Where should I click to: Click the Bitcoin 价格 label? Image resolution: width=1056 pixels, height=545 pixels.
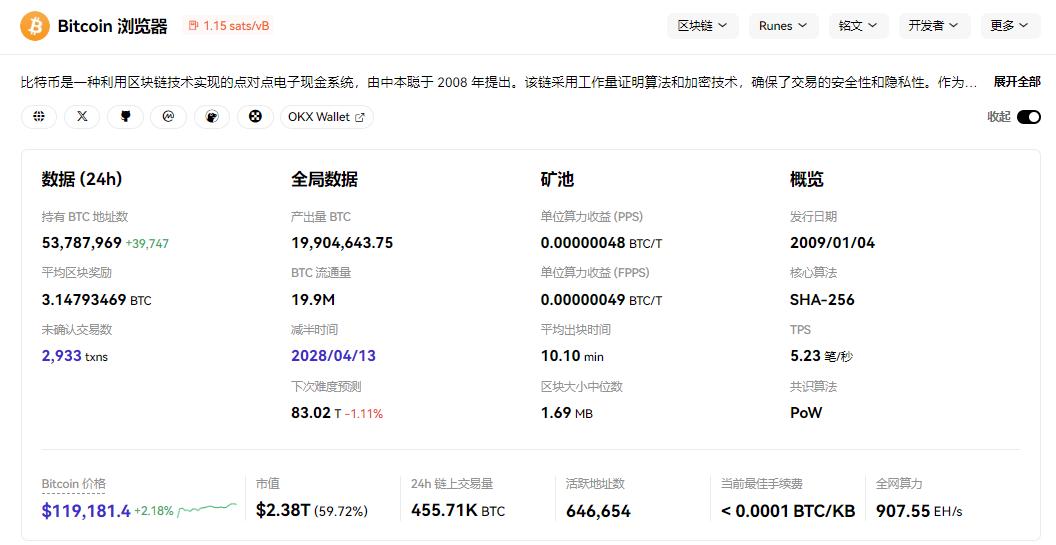click(x=73, y=484)
